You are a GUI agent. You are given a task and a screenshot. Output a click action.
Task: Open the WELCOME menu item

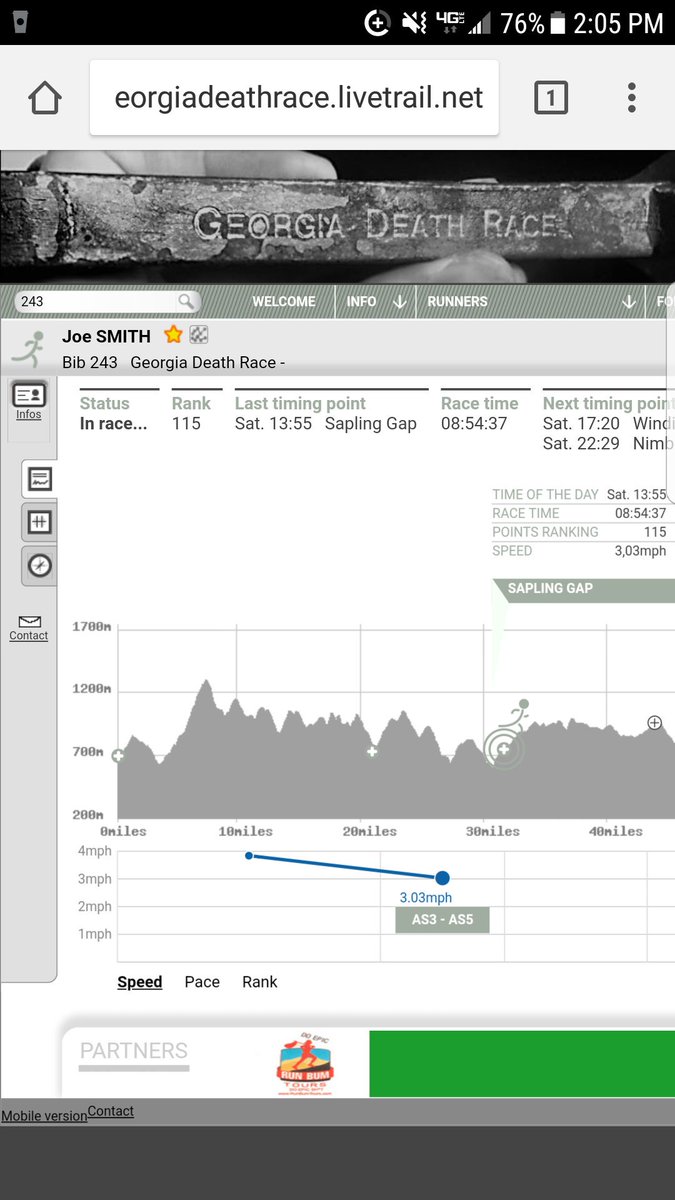point(284,301)
